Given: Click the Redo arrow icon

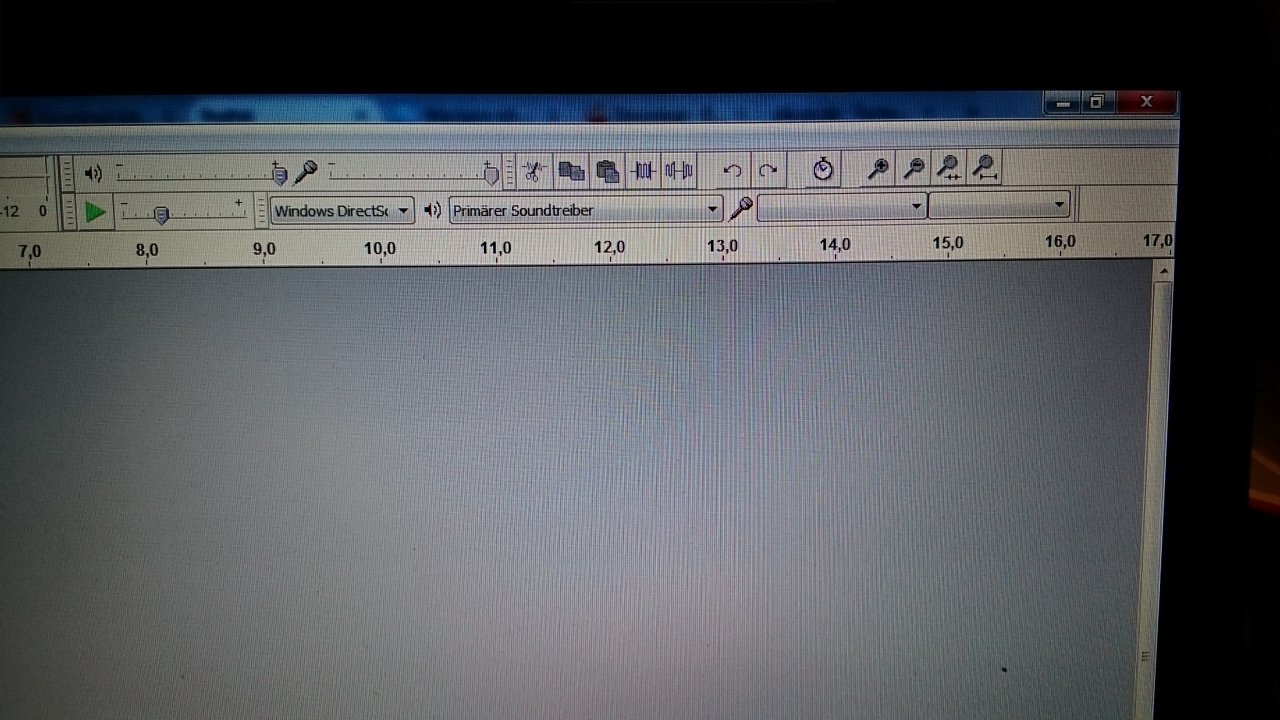Looking at the screenshot, I should point(768,171).
